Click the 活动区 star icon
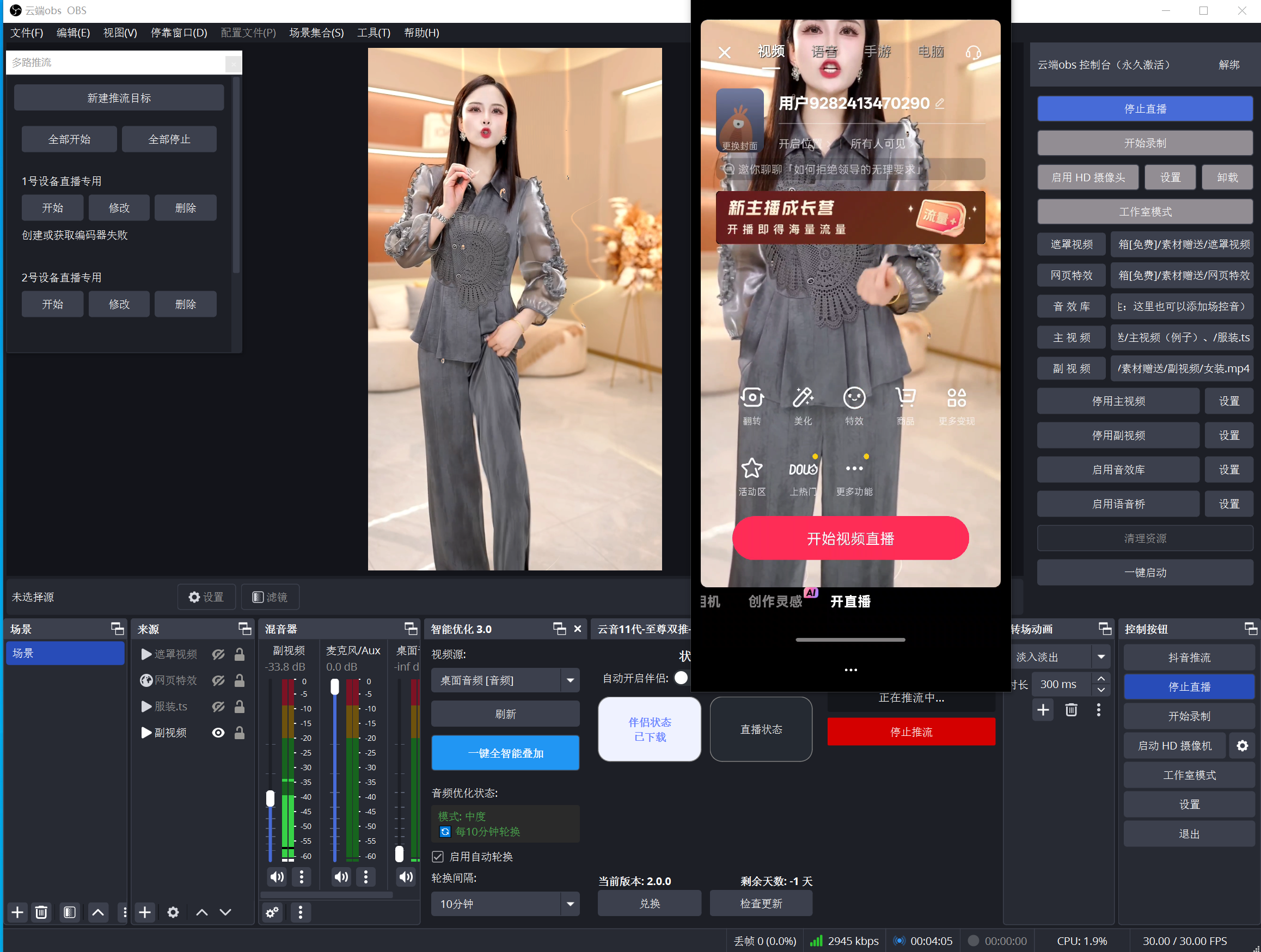Screen dimensions: 1261x952 pos(751,469)
